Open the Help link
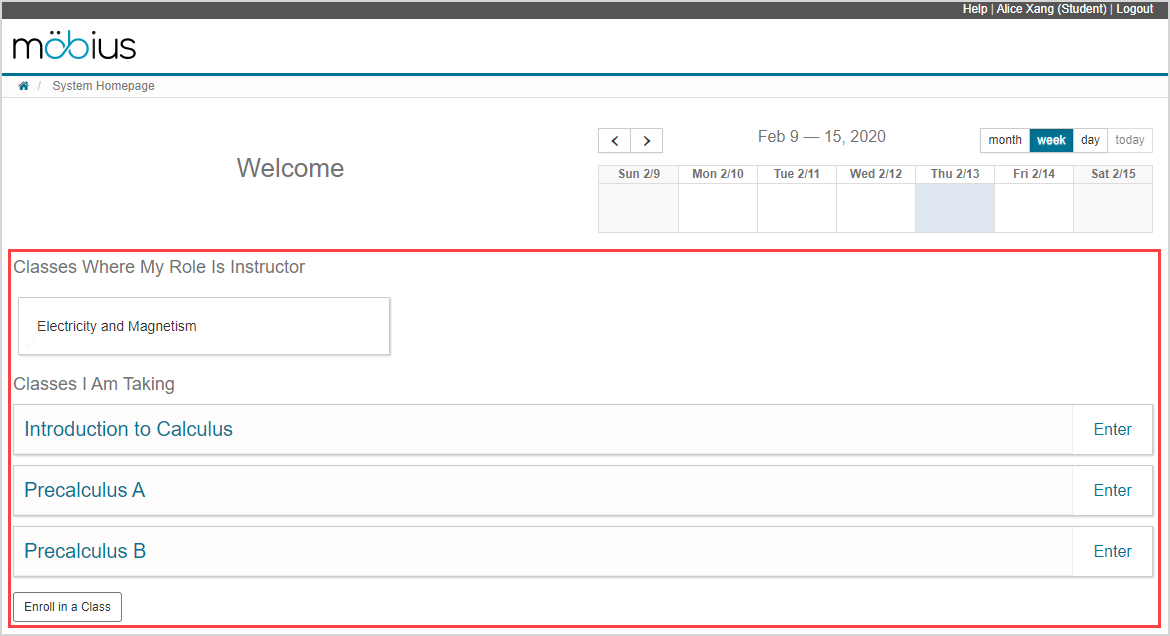1170x636 pixels. [x=974, y=9]
